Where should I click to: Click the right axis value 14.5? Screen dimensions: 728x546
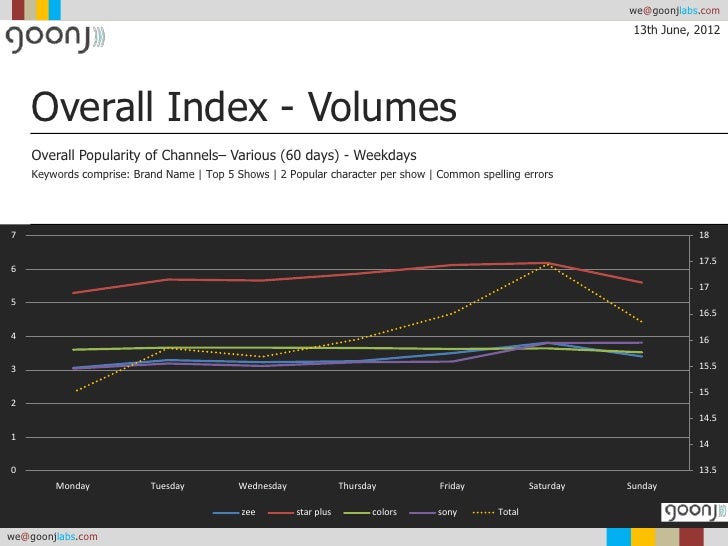pos(708,418)
